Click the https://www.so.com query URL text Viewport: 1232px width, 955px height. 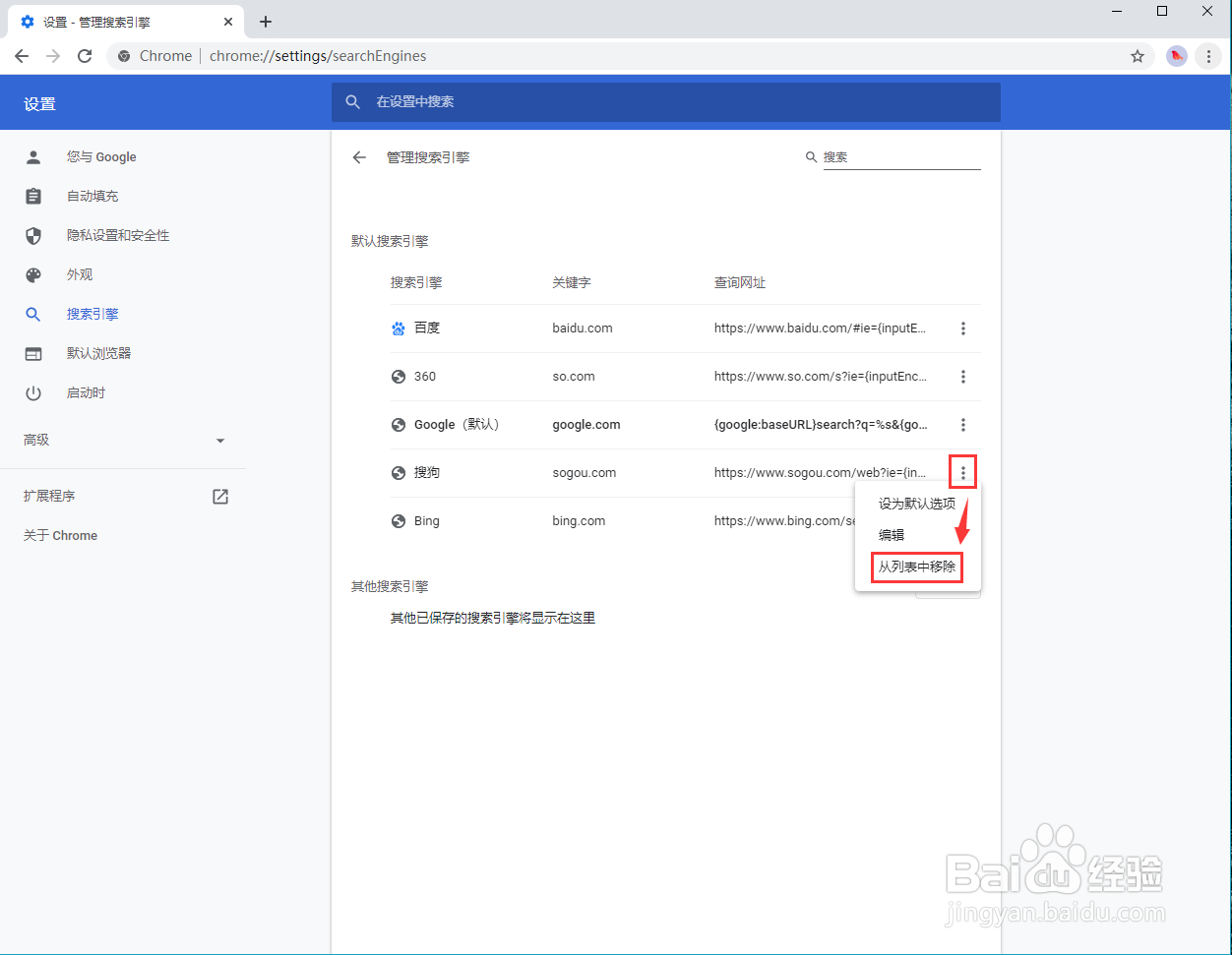pyautogui.click(x=821, y=377)
